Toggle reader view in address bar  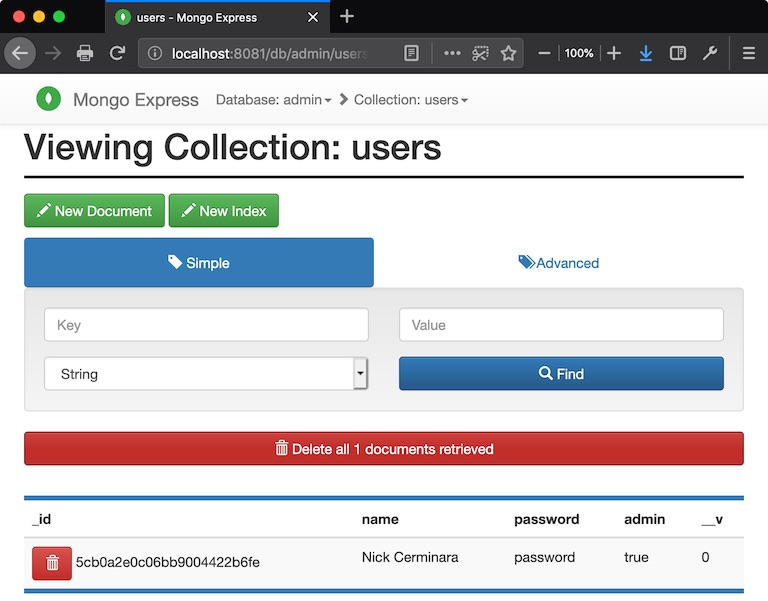(411, 53)
